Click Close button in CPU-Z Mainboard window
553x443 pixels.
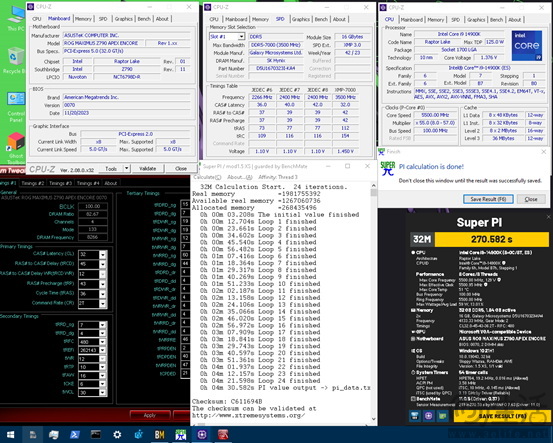[x=181, y=169]
